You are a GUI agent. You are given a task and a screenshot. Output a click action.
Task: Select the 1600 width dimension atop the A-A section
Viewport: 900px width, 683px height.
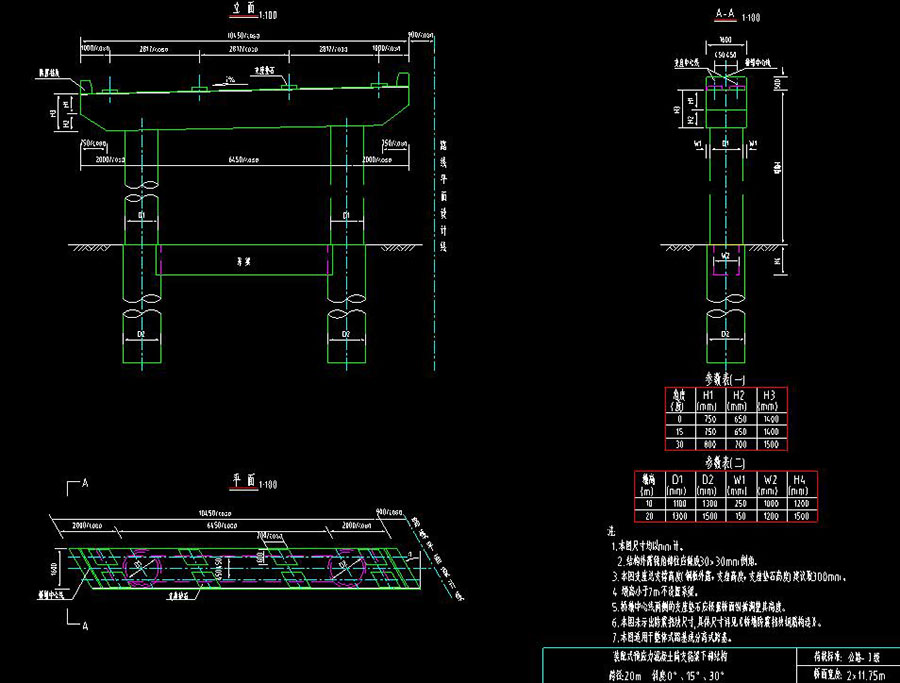click(x=726, y=40)
